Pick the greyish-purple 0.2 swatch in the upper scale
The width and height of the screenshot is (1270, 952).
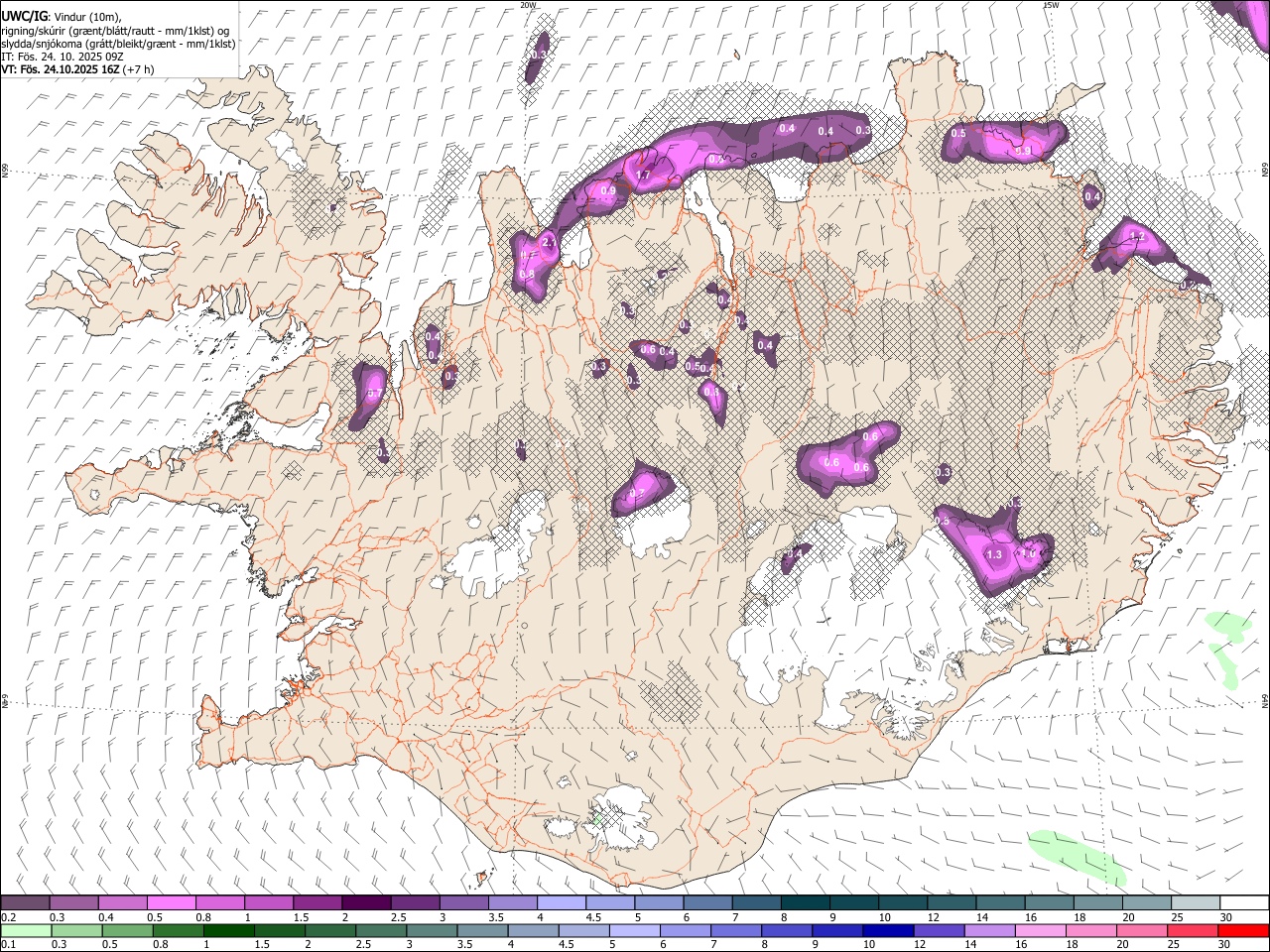(x=25, y=903)
